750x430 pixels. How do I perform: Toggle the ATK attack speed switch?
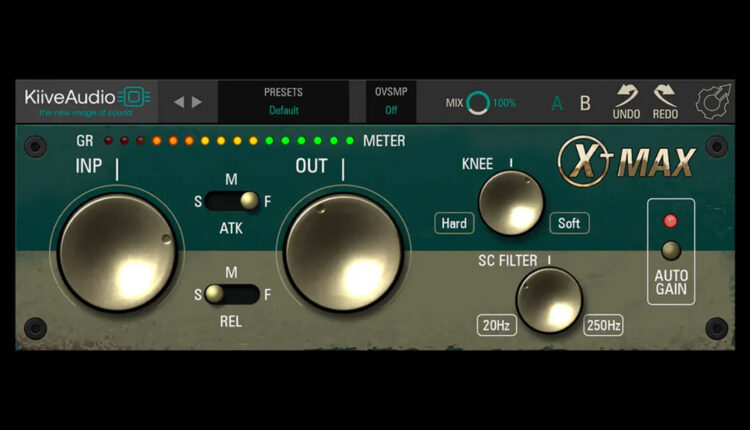pyautogui.click(x=231, y=201)
